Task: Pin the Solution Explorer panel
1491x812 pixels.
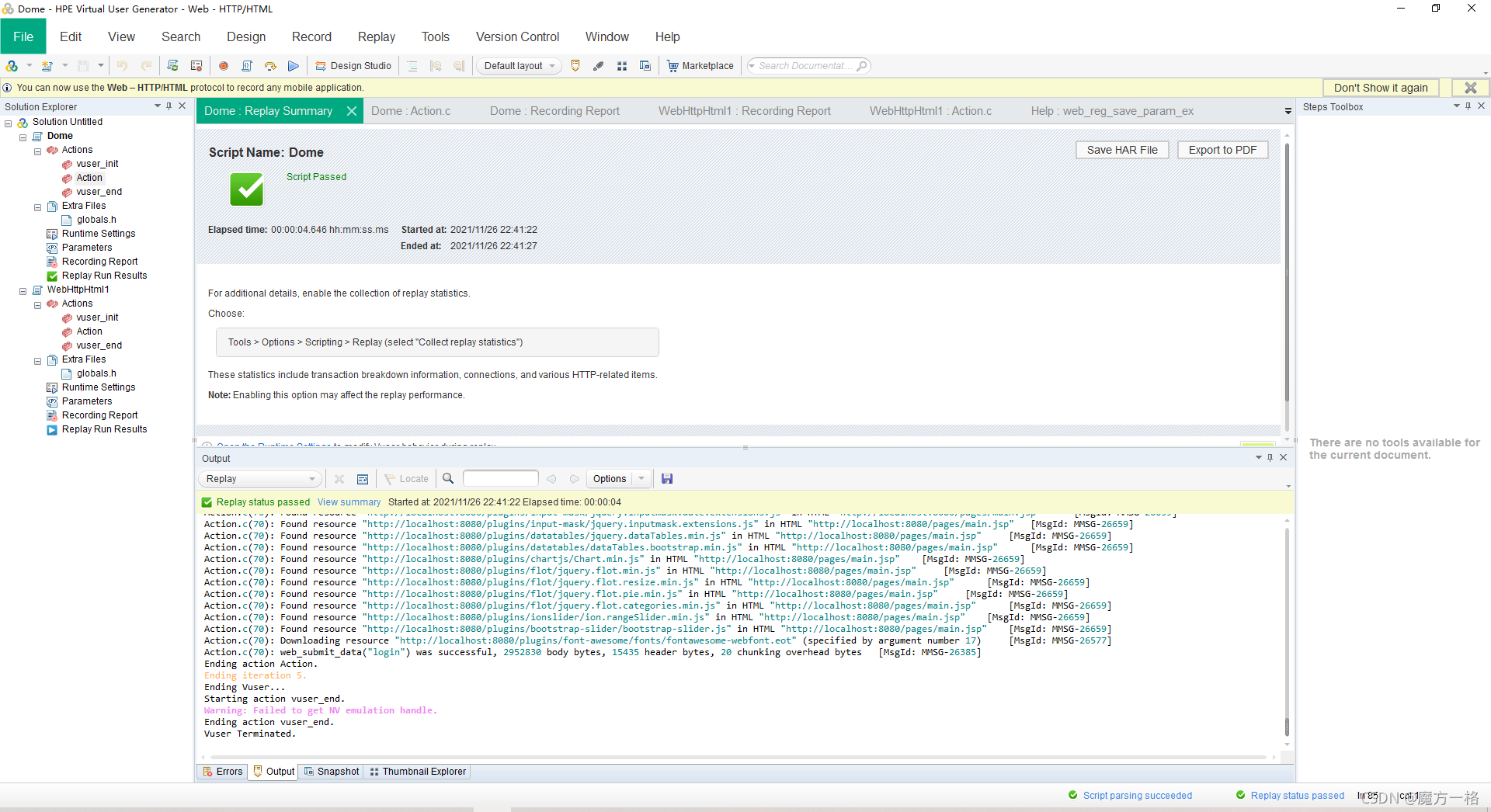Action: (169, 106)
